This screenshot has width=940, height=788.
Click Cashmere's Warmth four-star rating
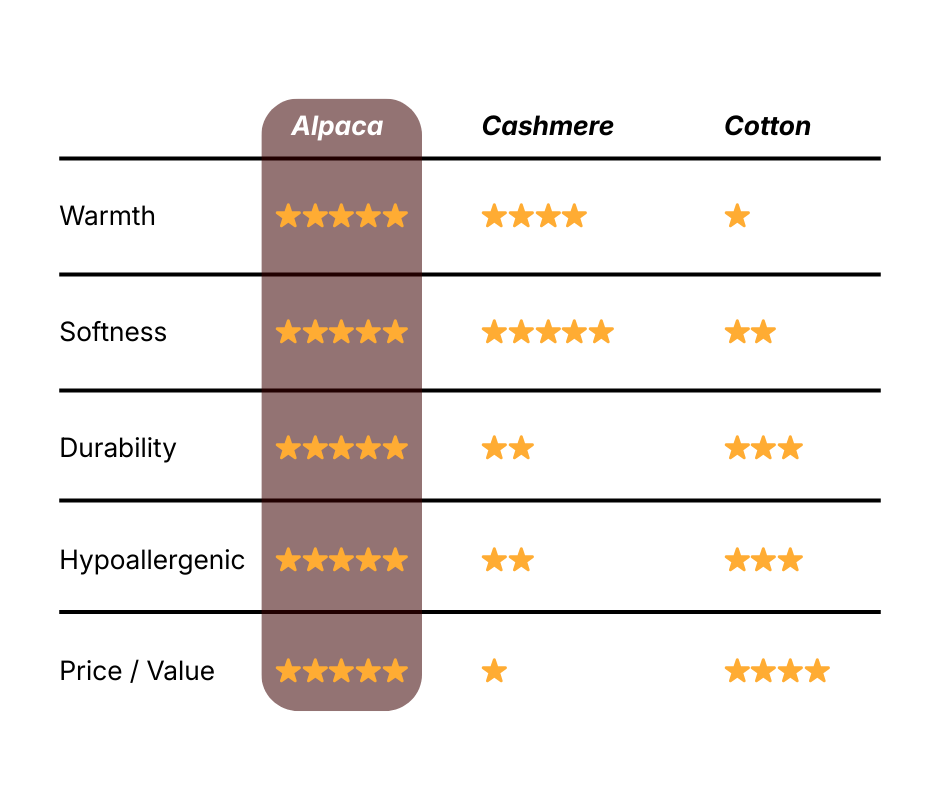534,216
